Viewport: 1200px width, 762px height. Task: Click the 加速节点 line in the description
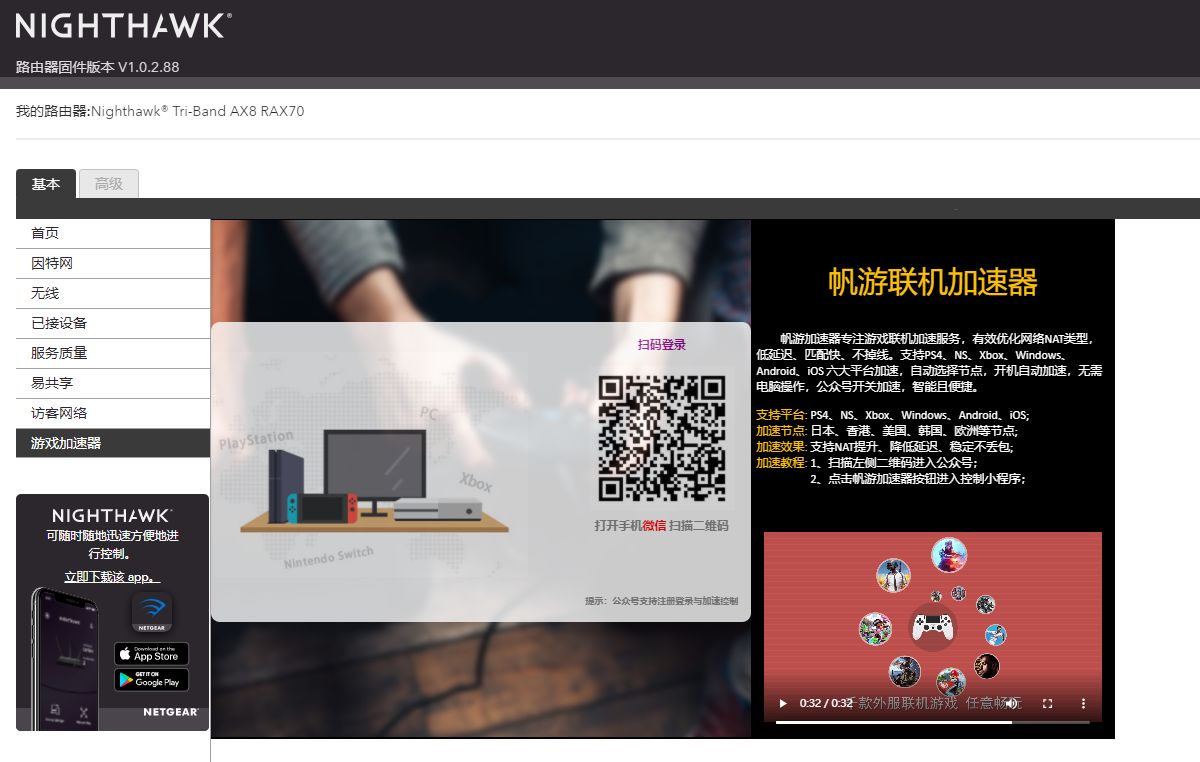pyautogui.click(x=887, y=431)
